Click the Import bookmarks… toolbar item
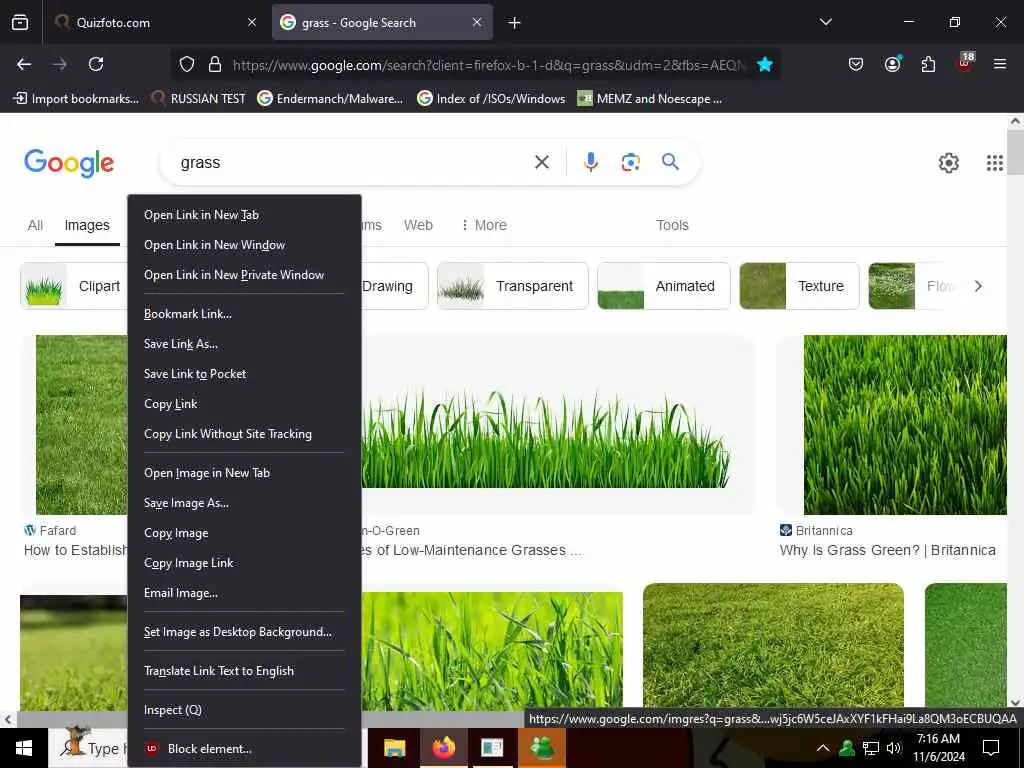1024x768 pixels. [x=76, y=99]
